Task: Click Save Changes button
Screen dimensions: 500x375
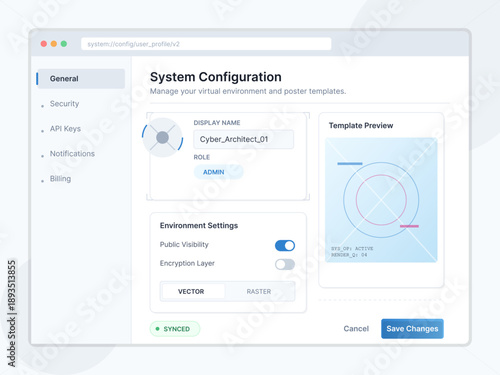Action: [412, 329]
